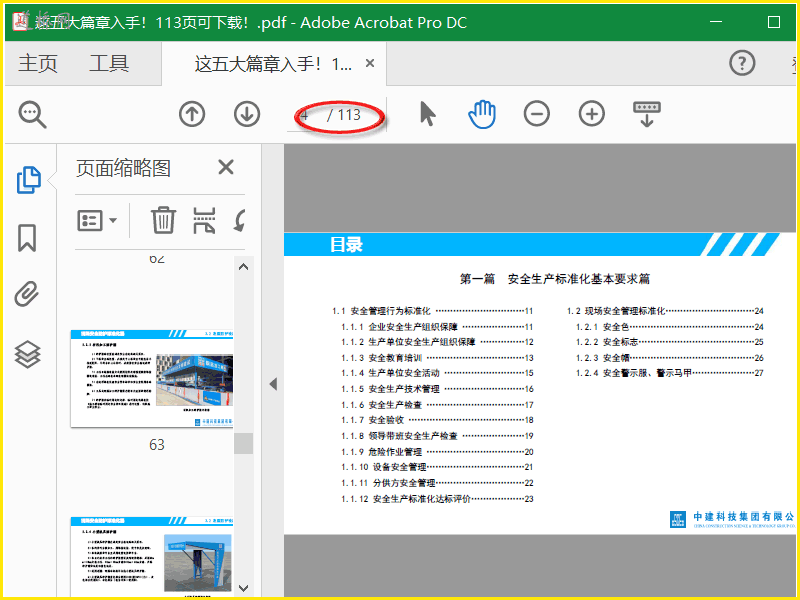
Task: Zoom out with the minus button
Action: click(x=537, y=114)
